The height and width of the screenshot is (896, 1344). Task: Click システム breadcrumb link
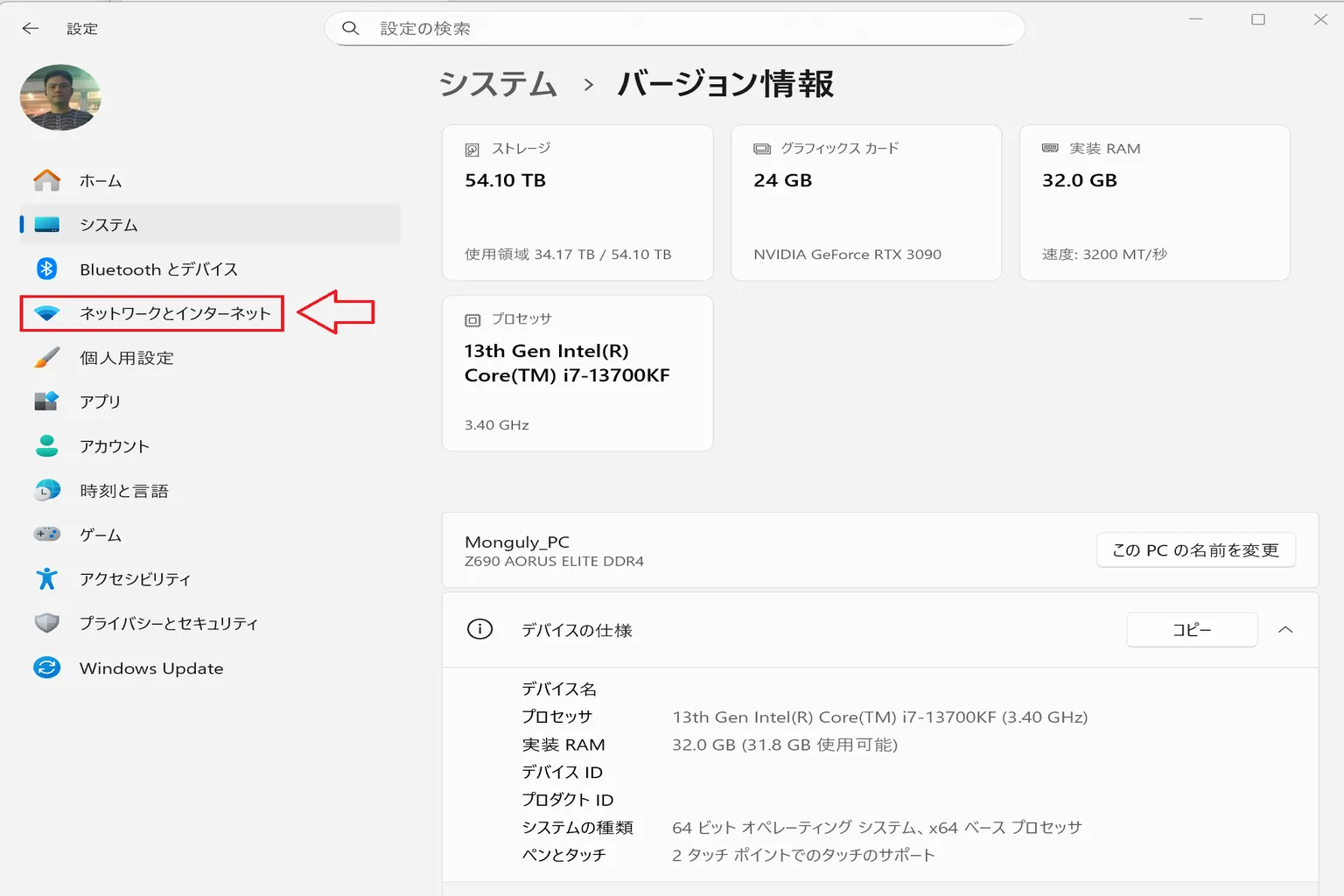click(x=498, y=84)
